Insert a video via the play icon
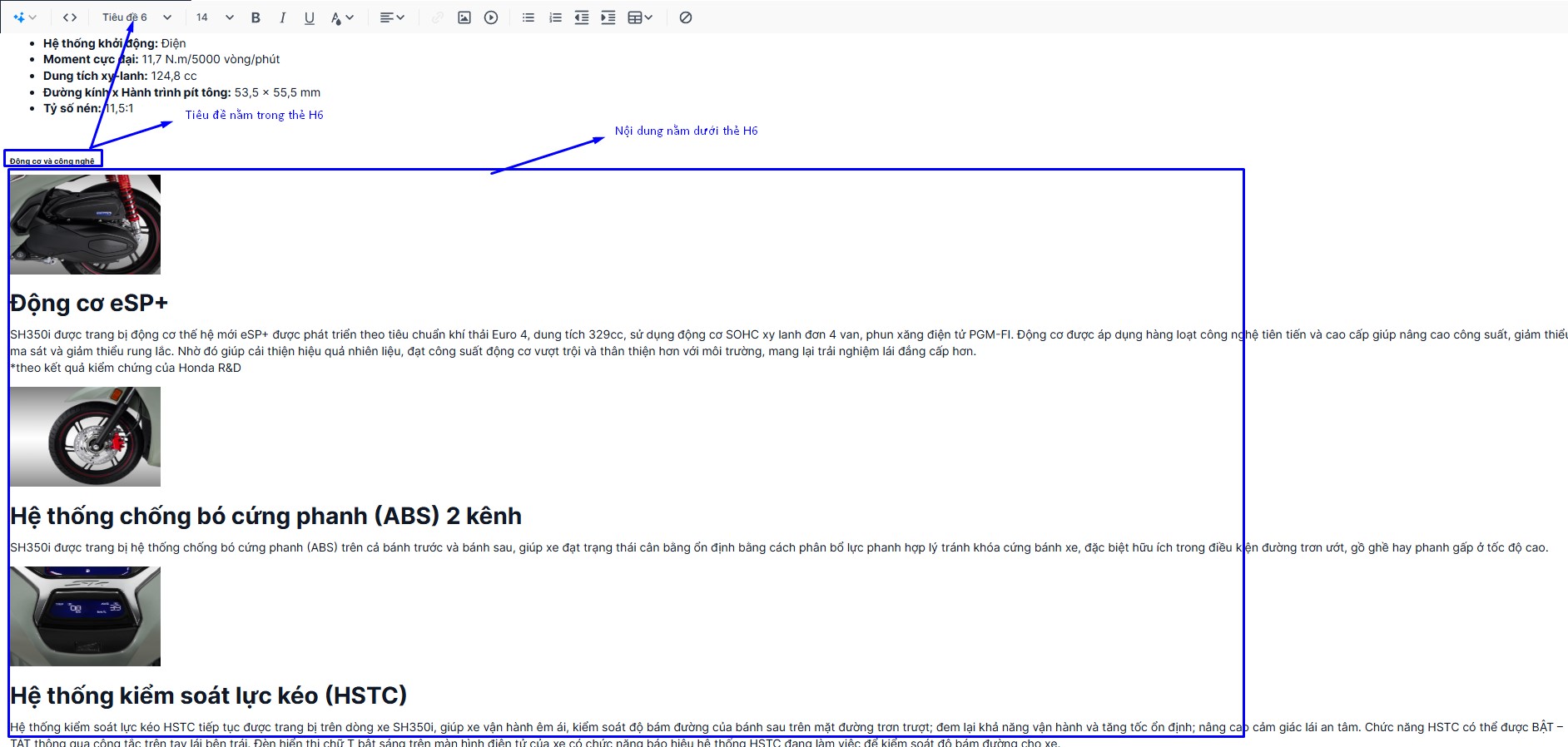 tap(491, 17)
